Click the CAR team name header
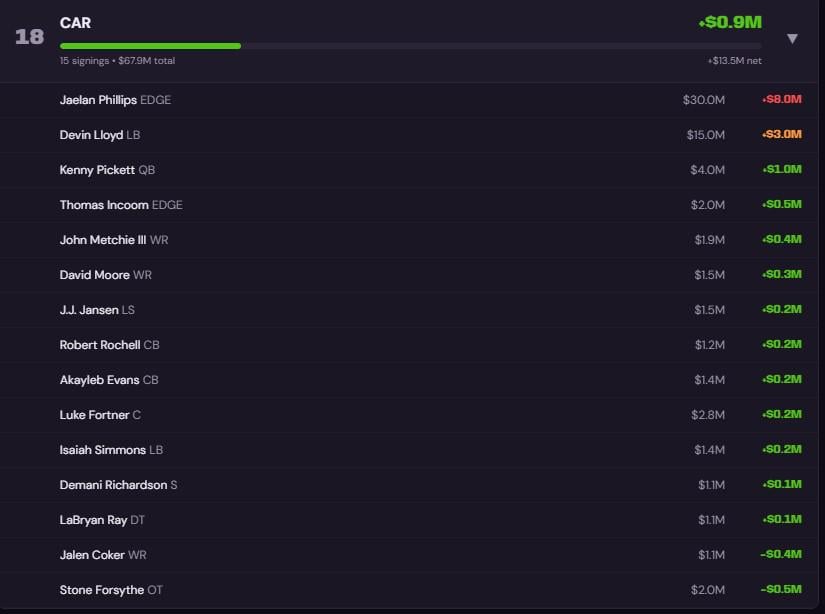Image resolution: width=825 pixels, height=614 pixels. [x=75, y=23]
